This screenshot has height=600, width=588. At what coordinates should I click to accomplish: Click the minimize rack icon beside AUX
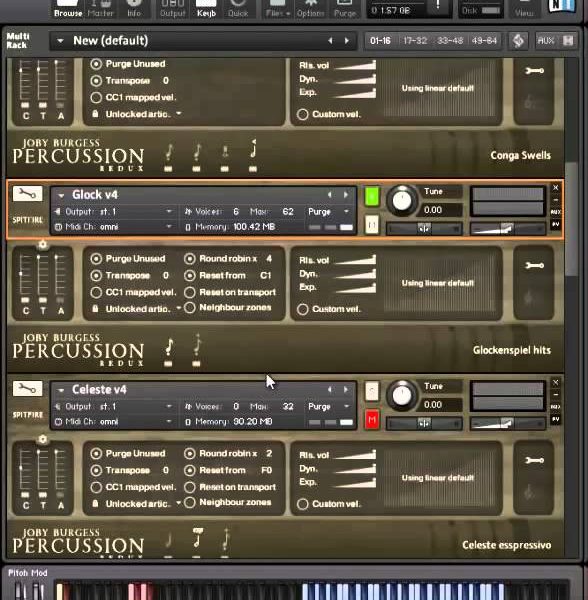click(x=568, y=41)
